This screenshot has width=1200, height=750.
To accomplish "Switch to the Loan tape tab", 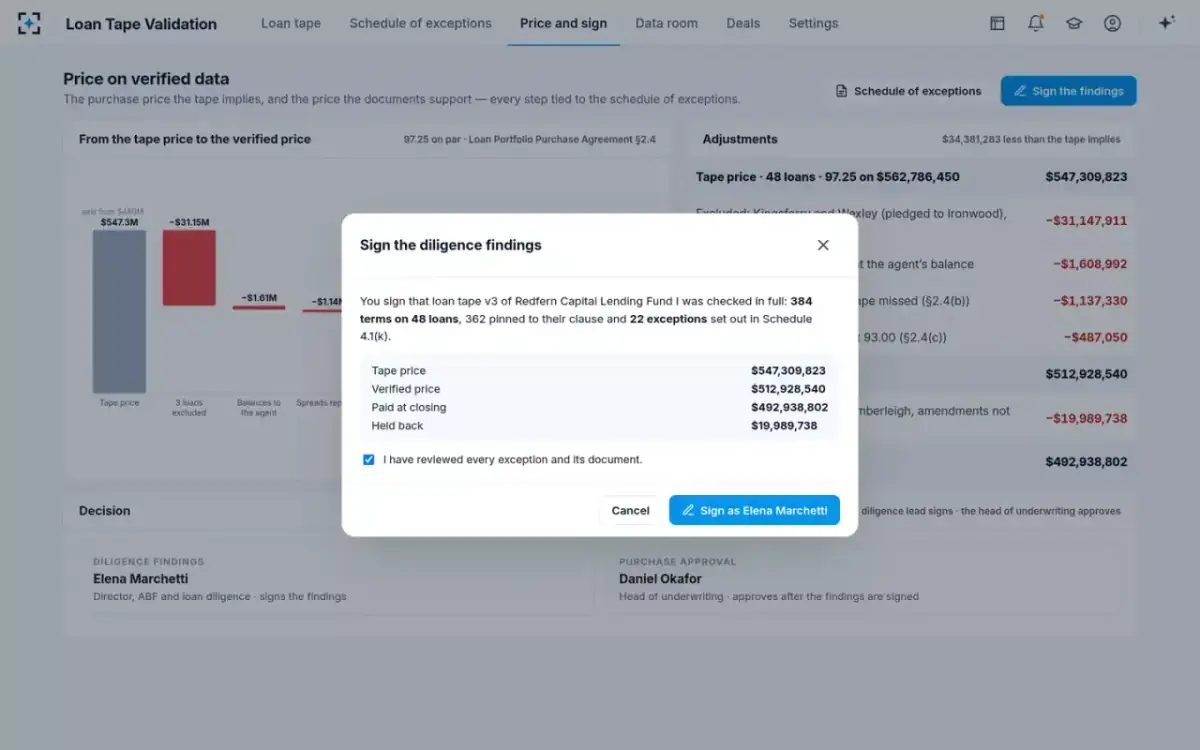I will (x=291, y=23).
